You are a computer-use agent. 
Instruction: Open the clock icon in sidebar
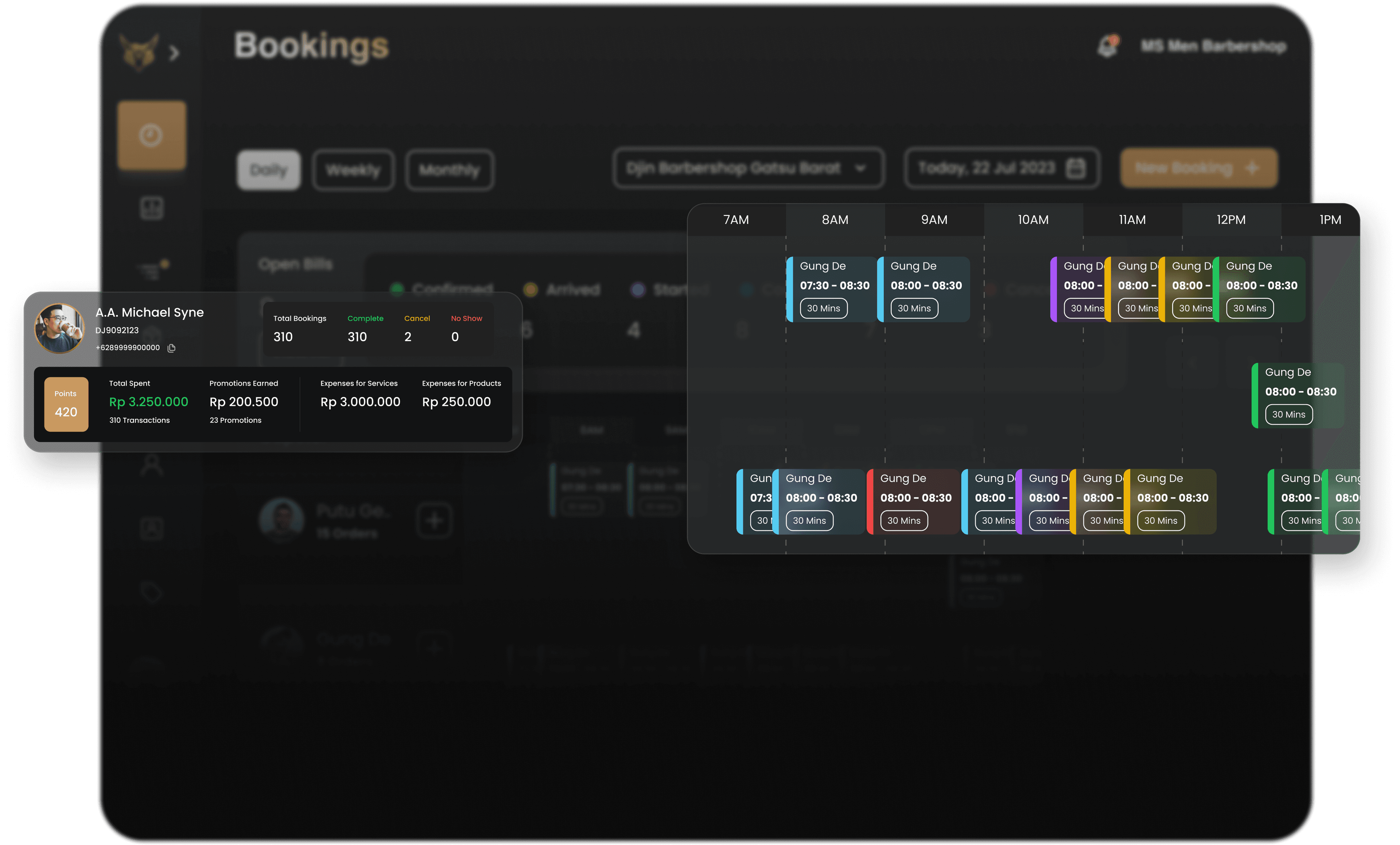151,135
